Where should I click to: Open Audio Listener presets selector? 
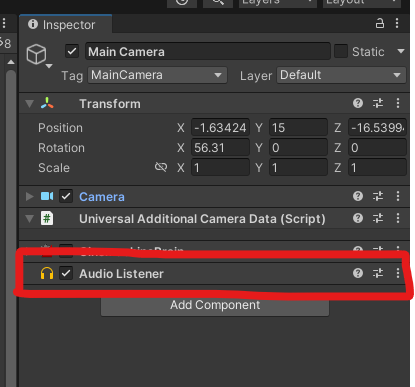point(378,273)
